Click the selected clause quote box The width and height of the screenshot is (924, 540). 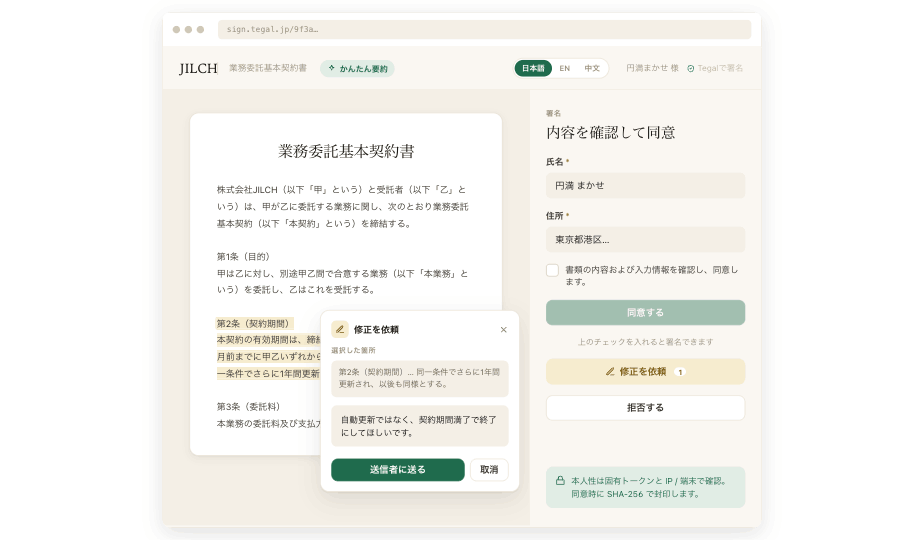pos(420,378)
